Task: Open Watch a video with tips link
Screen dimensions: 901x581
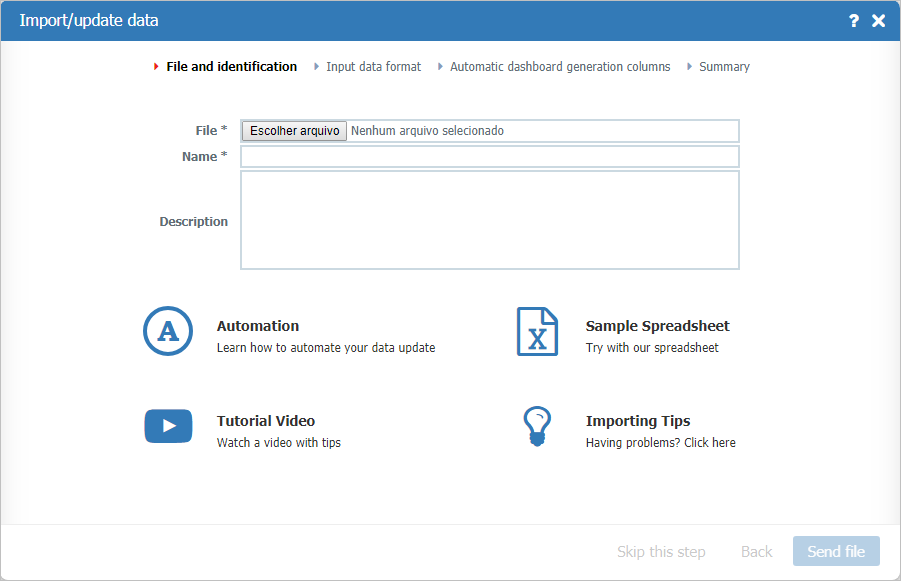Action: (x=279, y=443)
